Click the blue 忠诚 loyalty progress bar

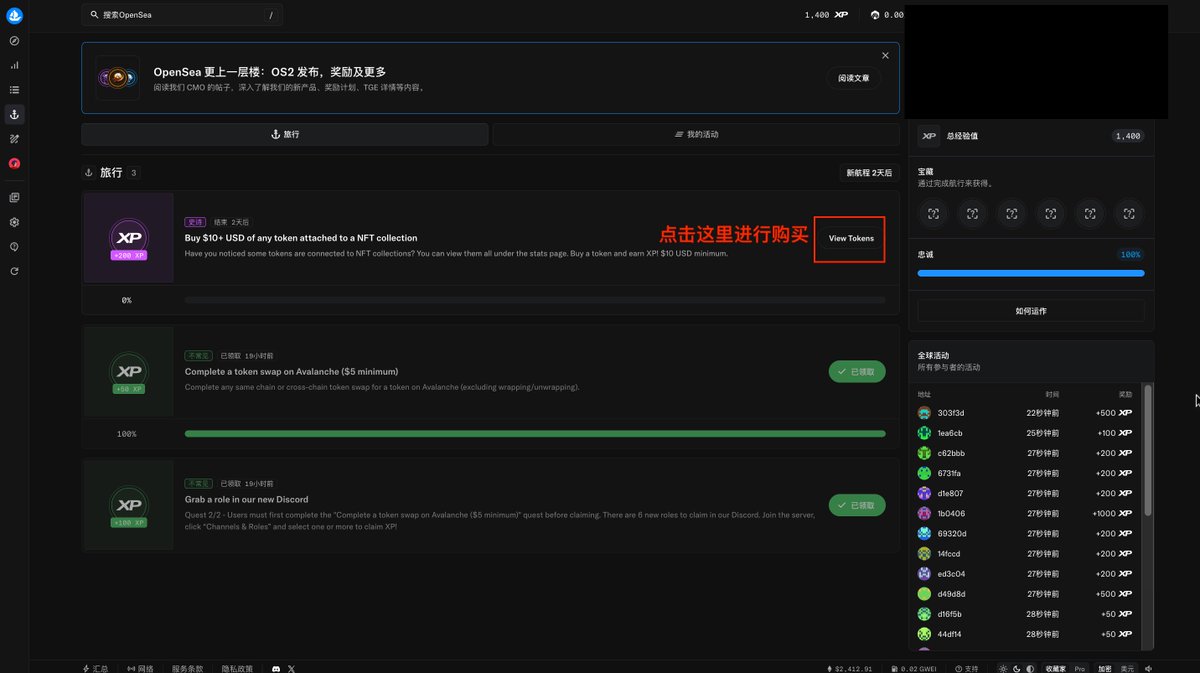coord(1031,273)
